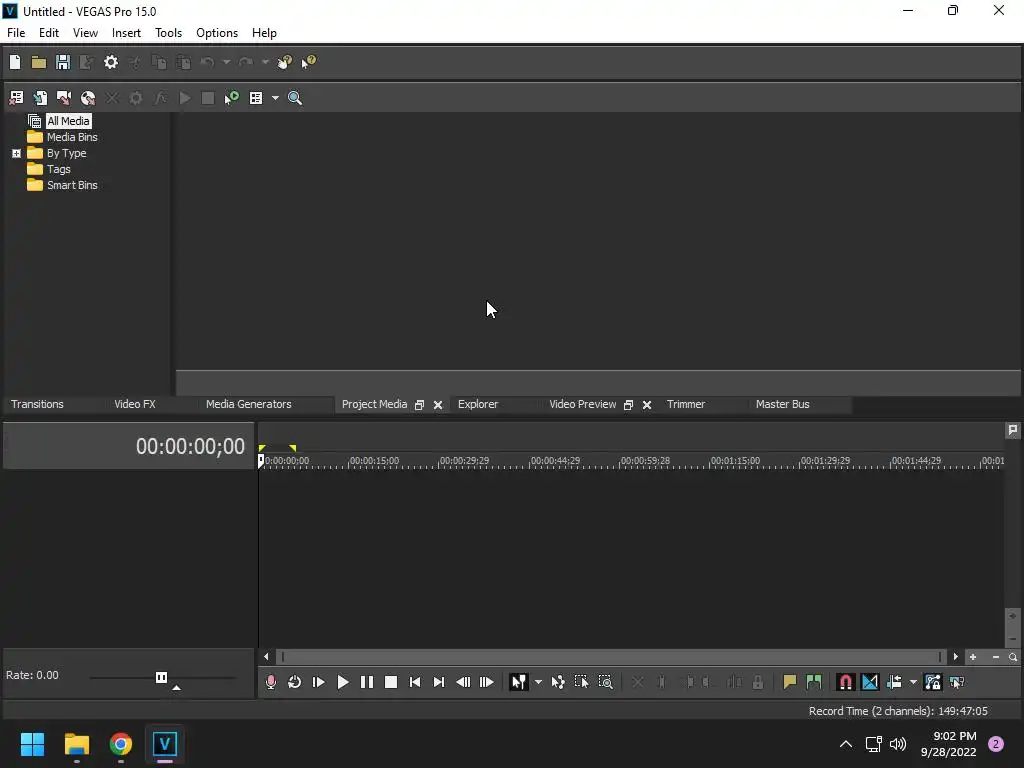
Task: Close the Project Media tab
Action: click(438, 405)
